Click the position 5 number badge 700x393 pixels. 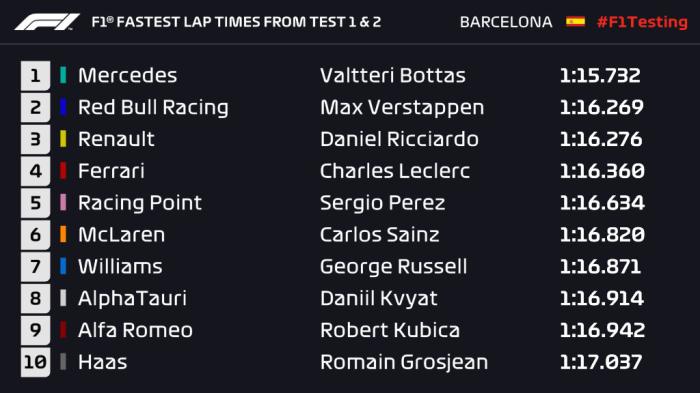pyautogui.click(x=35, y=203)
